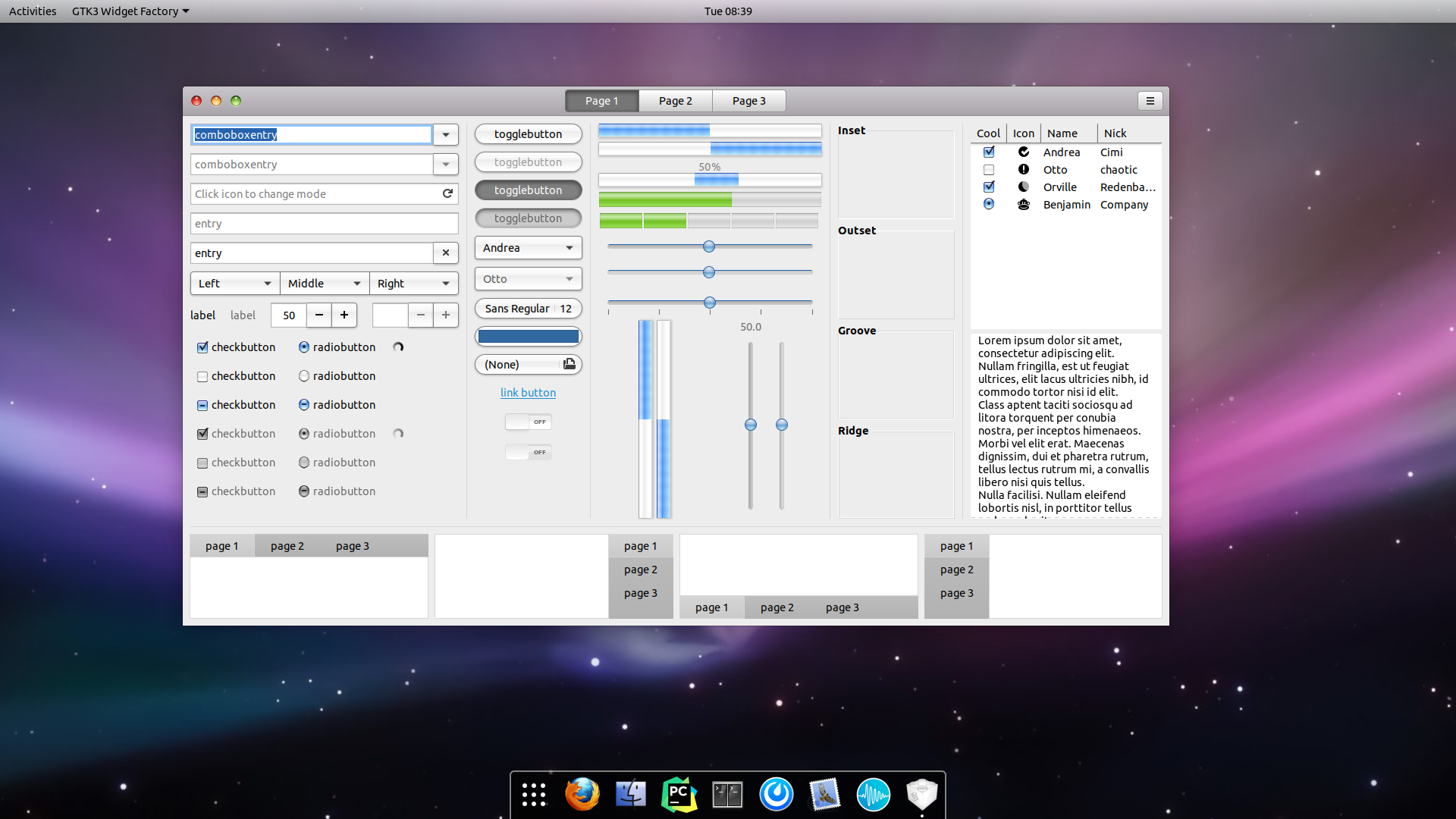
Task: Click the blue color chooser button
Action: click(x=529, y=336)
